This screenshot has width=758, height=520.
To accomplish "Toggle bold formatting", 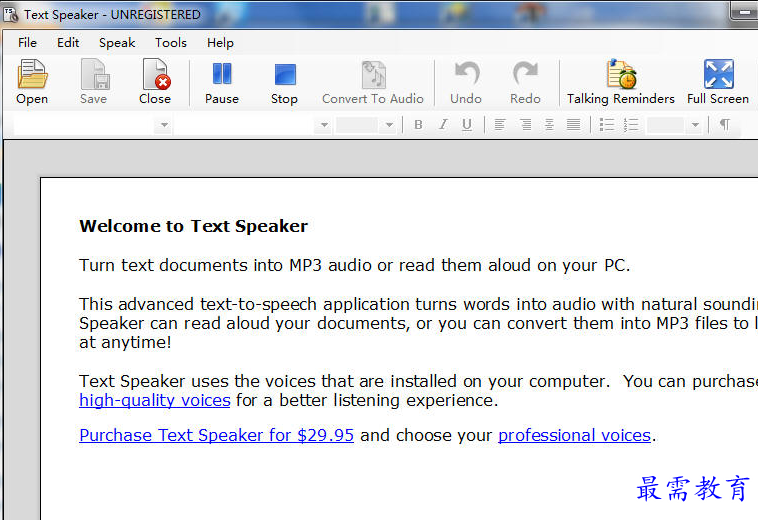I will pyautogui.click(x=419, y=125).
